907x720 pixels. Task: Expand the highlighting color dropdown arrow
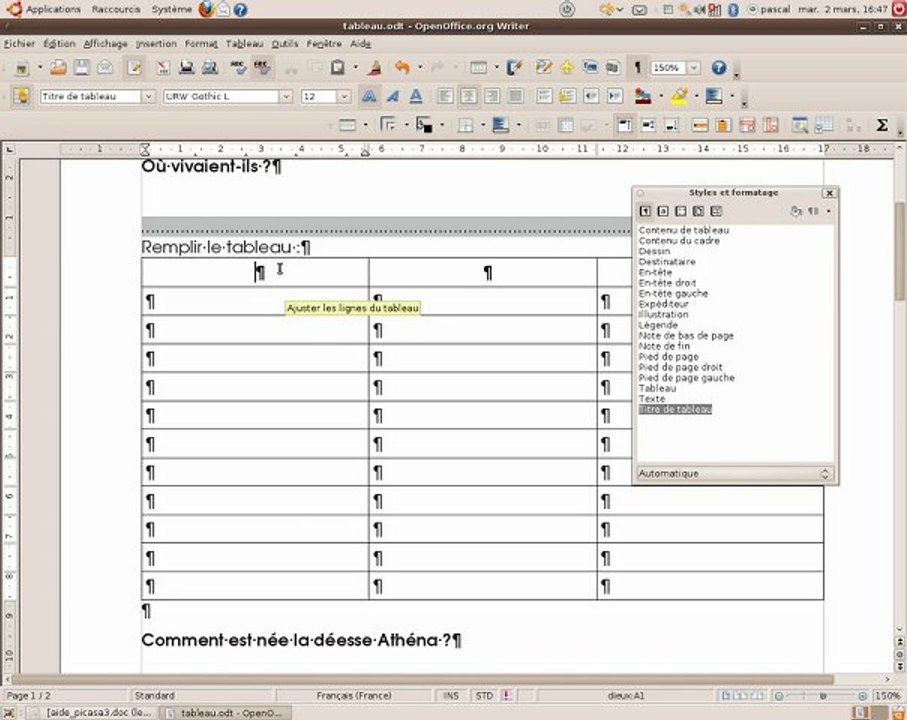point(696,96)
